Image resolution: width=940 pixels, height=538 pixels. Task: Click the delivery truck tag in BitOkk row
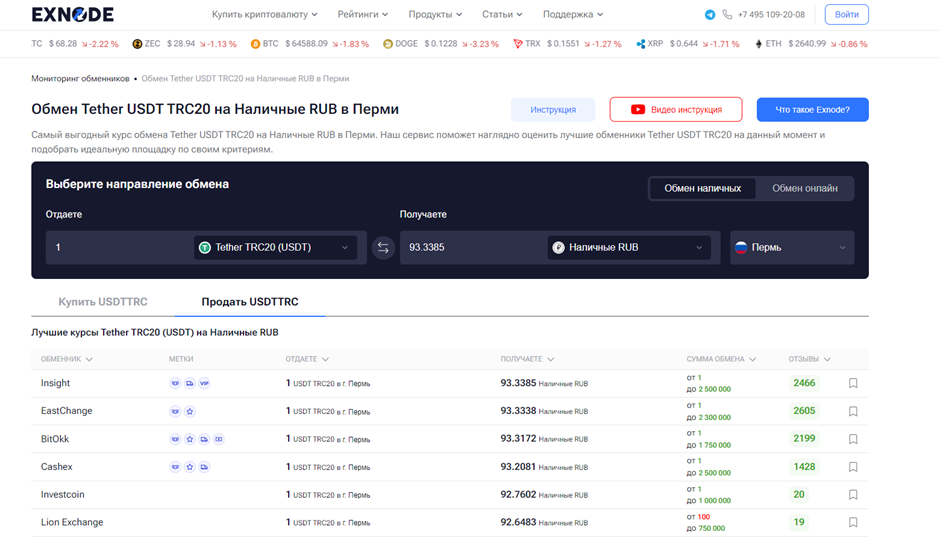(x=204, y=439)
